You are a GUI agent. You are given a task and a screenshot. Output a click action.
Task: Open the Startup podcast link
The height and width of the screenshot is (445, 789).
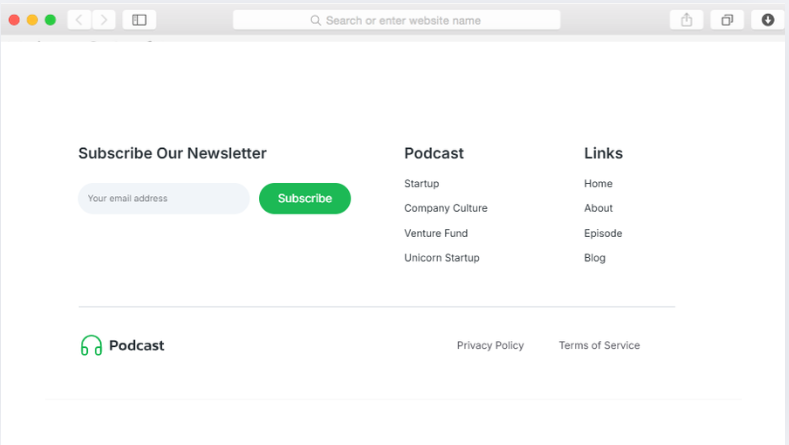tap(421, 184)
